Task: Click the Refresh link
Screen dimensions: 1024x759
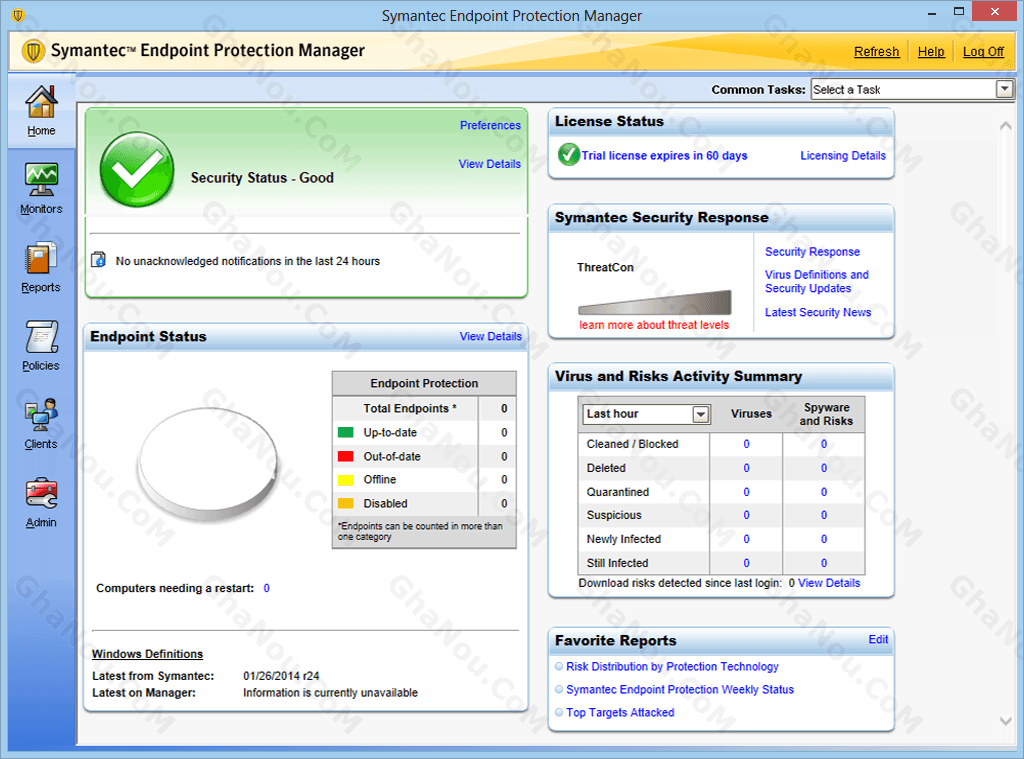Action: [876, 52]
